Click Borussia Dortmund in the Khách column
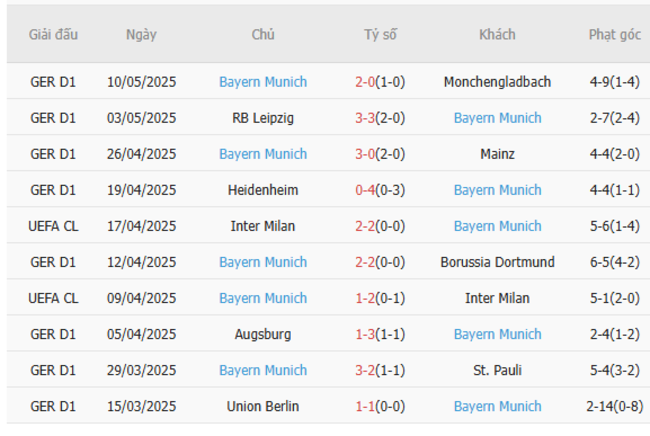 (x=497, y=262)
